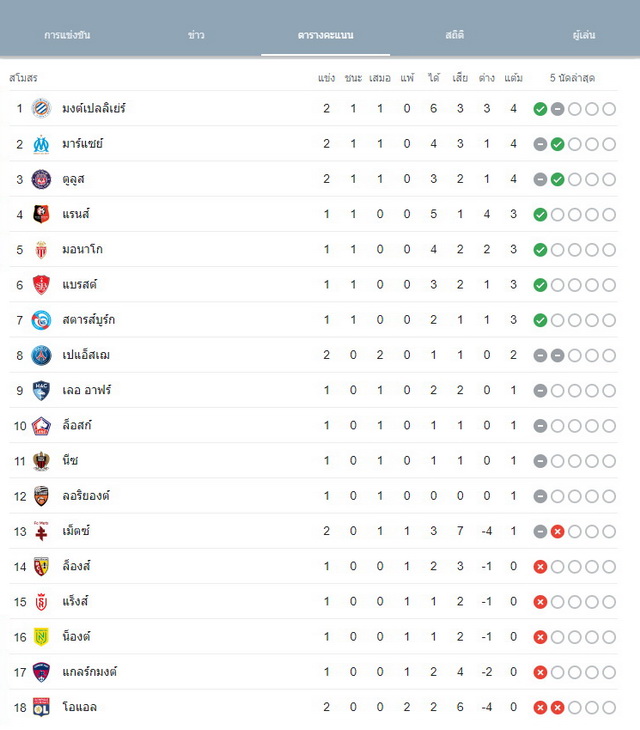Click the แต้ม points column header
Viewport: 640px width, 730px height.
pyautogui.click(x=513, y=78)
